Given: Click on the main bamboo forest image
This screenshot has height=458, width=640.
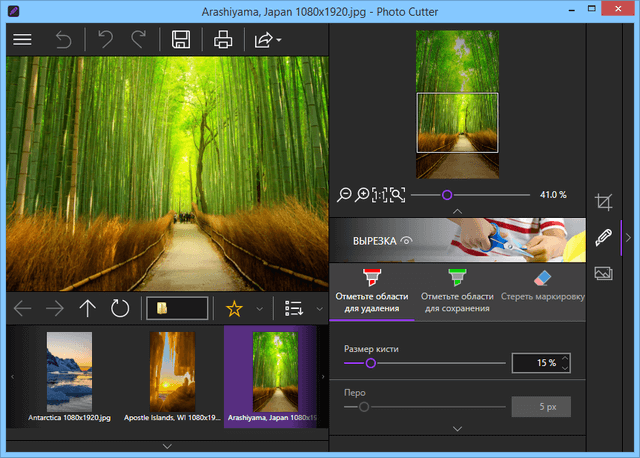Looking at the screenshot, I should tap(167, 173).
